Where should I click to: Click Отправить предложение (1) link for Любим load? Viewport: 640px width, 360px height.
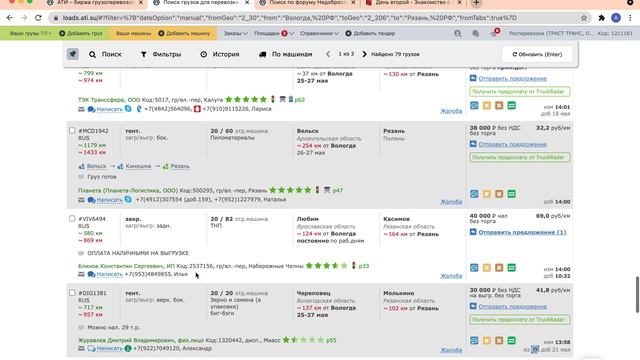pyautogui.click(x=522, y=232)
